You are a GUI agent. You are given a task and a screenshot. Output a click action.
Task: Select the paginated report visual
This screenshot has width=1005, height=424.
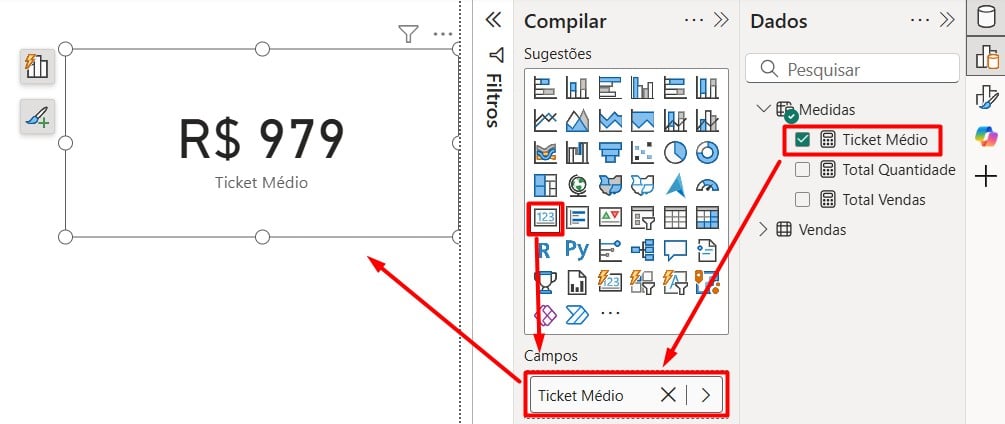(x=577, y=282)
